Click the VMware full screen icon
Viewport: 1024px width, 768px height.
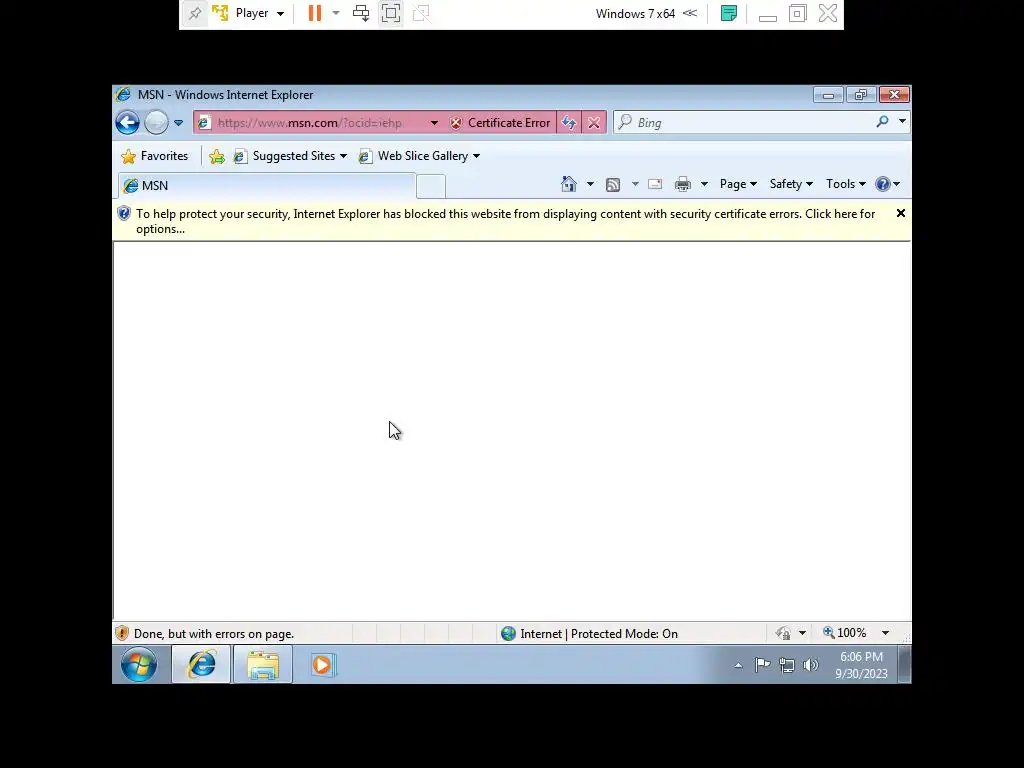pyautogui.click(x=391, y=13)
